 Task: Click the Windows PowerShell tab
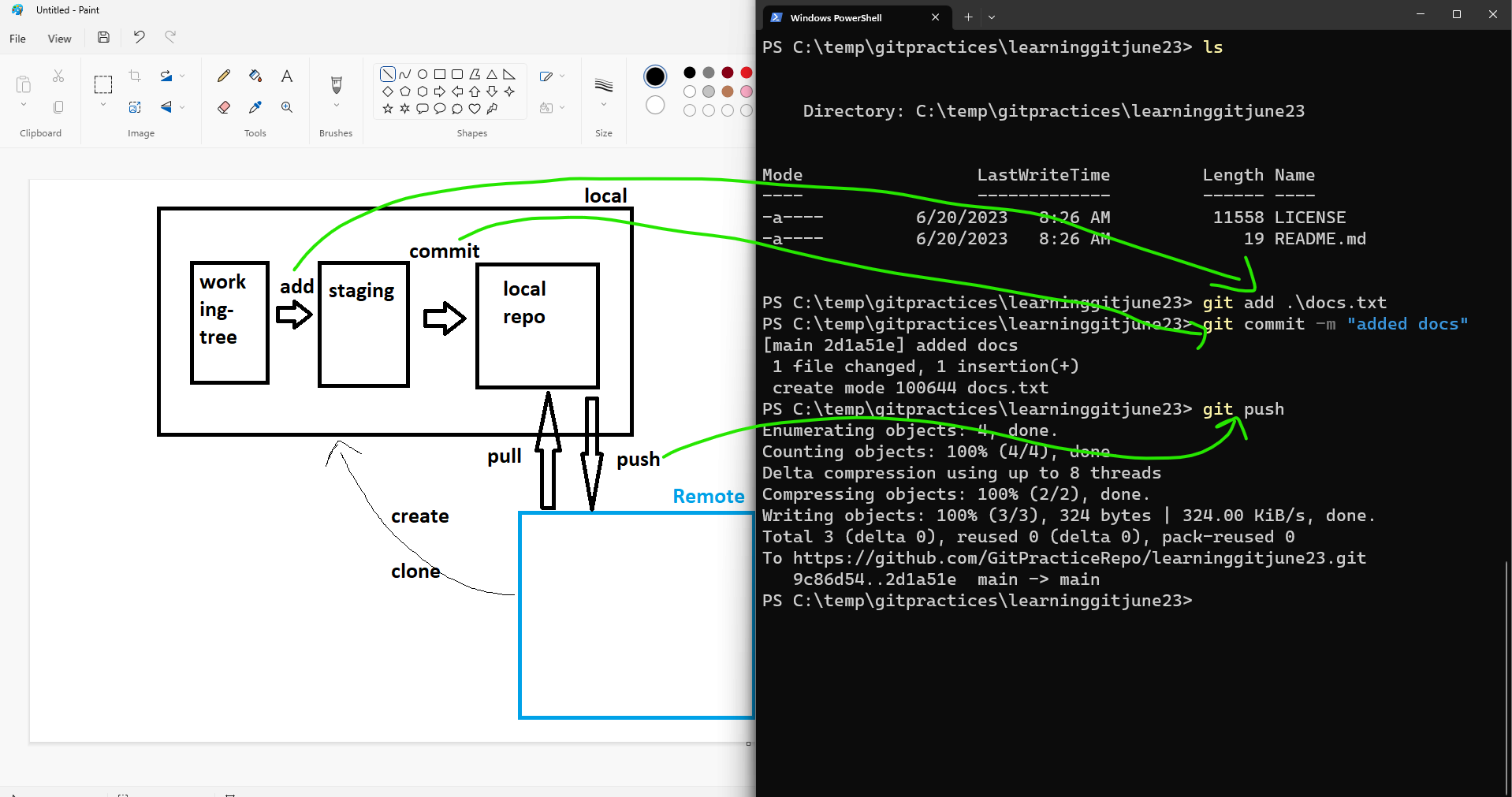[x=837, y=17]
